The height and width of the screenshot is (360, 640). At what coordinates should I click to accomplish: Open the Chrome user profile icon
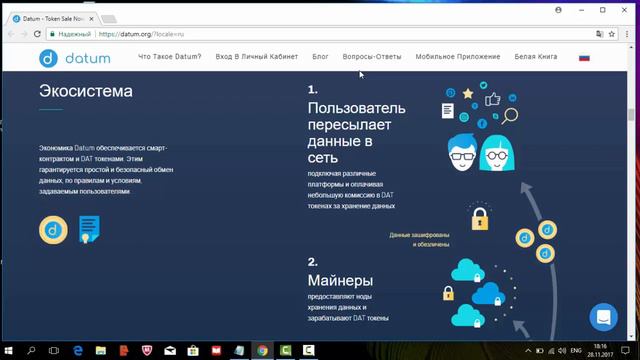(558, 10)
